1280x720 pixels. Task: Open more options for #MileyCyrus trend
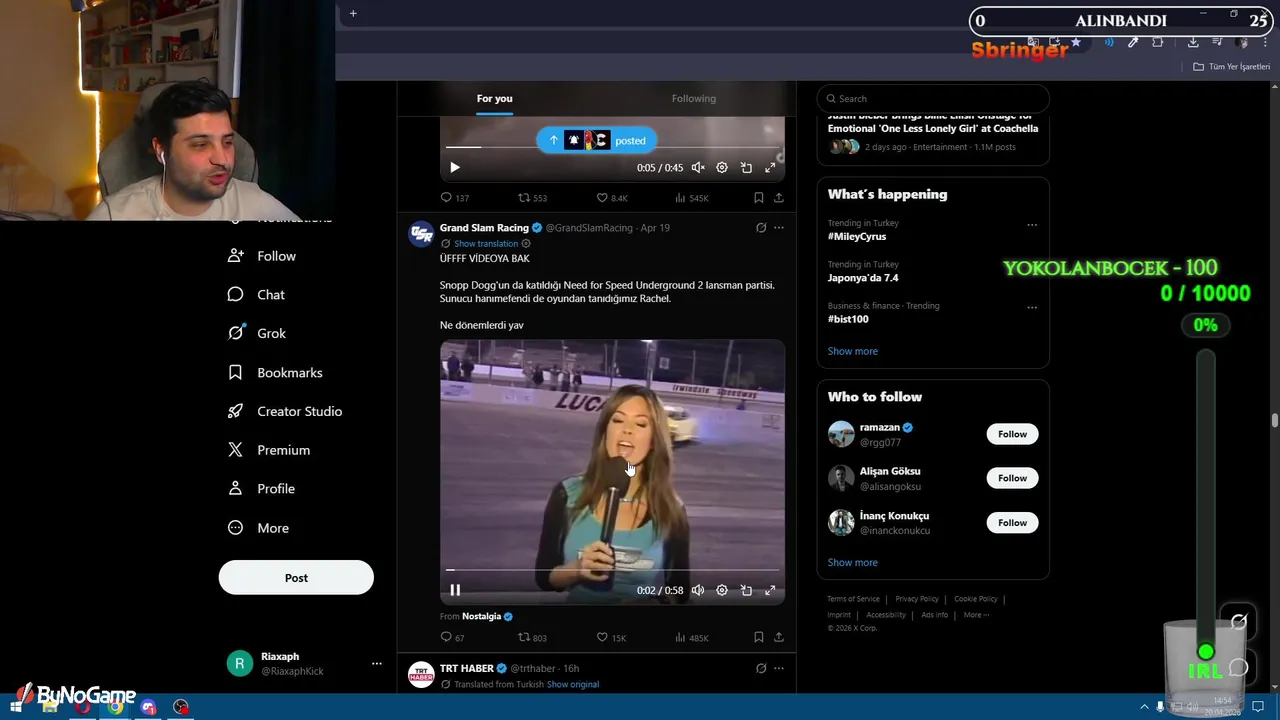point(1032,225)
